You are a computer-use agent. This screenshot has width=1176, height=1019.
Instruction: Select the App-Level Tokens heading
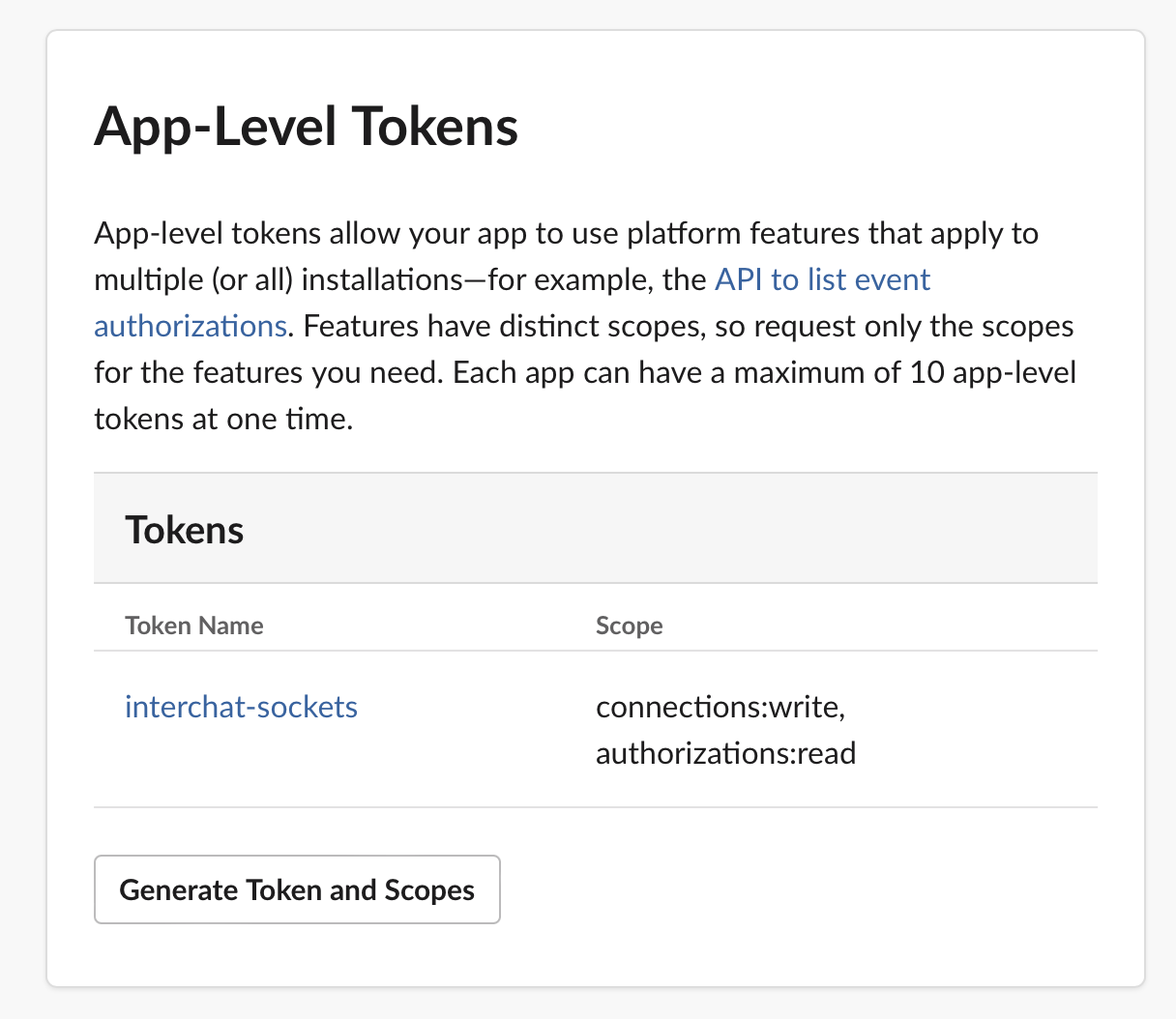point(307,127)
